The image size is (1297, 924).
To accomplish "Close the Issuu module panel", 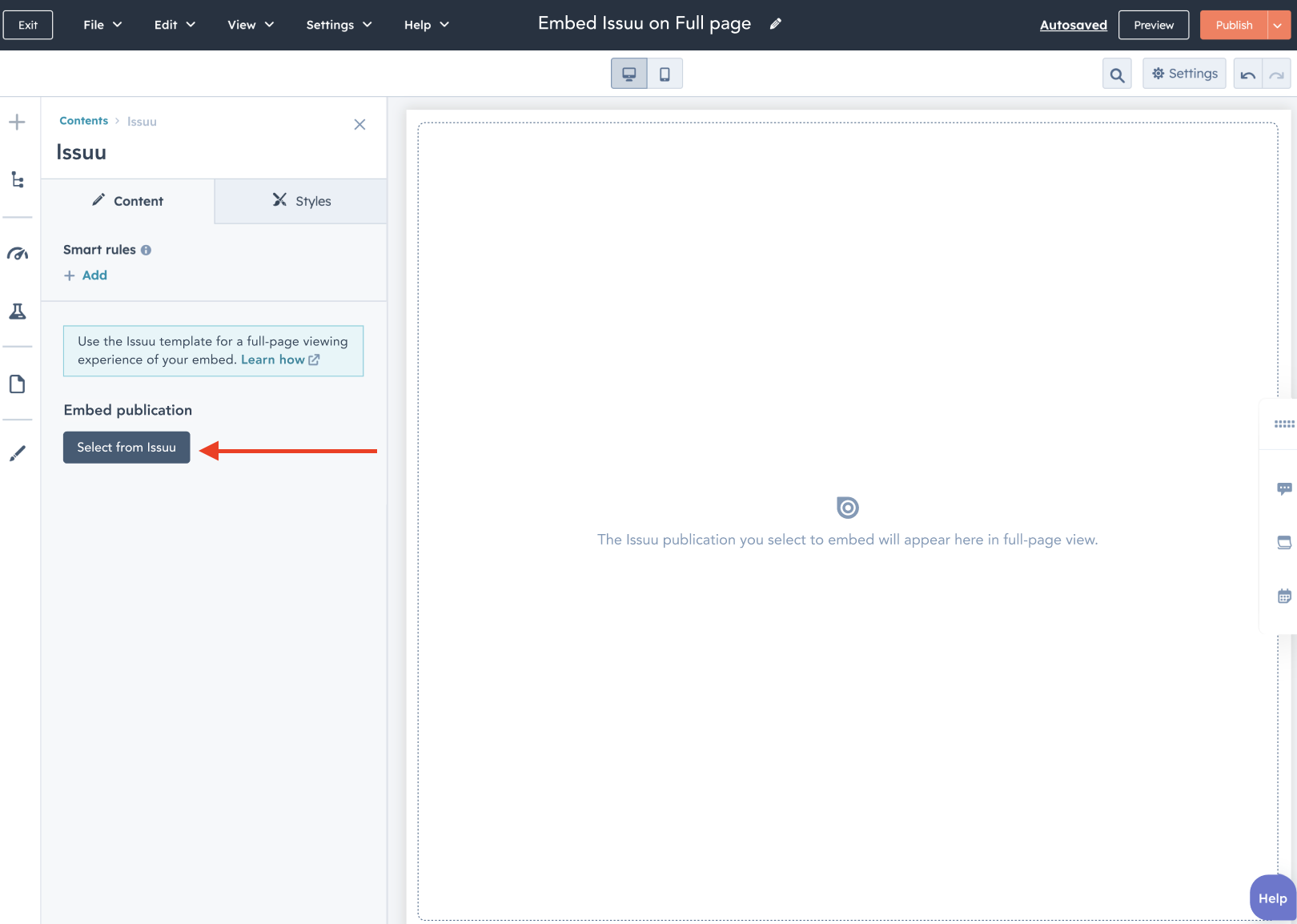I will click(359, 124).
